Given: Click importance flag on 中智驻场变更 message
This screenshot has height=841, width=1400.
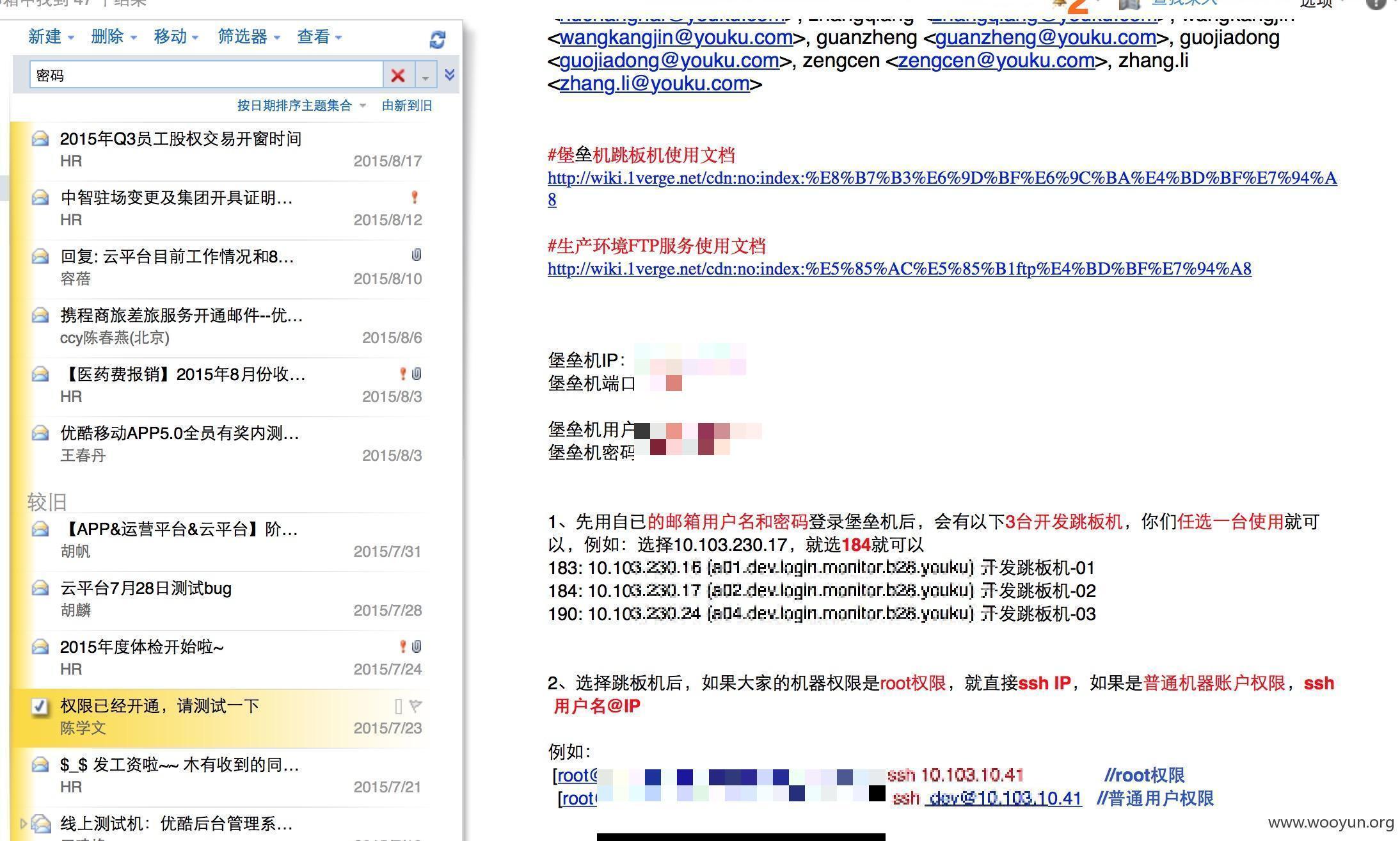Looking at the screenshot, I should (415, 197).
